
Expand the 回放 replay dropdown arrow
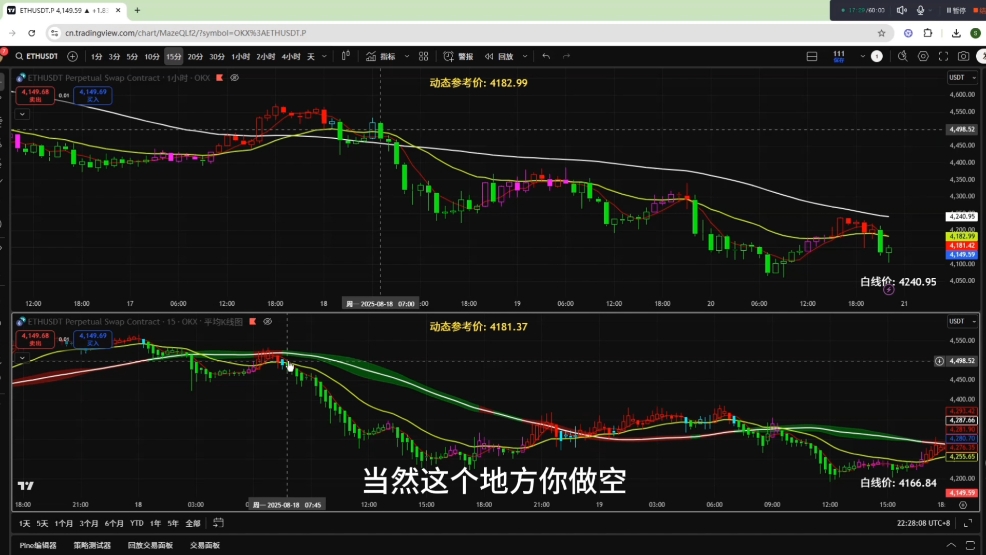(522, 56)
